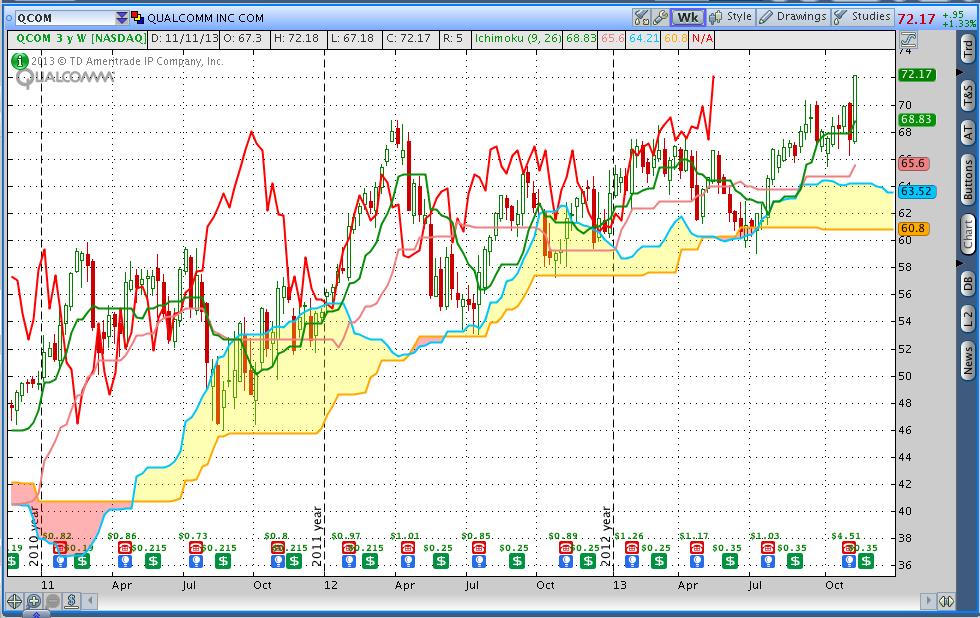Click the '+1.33%' change readout
980x618 pixels.
tap(959, 24)
